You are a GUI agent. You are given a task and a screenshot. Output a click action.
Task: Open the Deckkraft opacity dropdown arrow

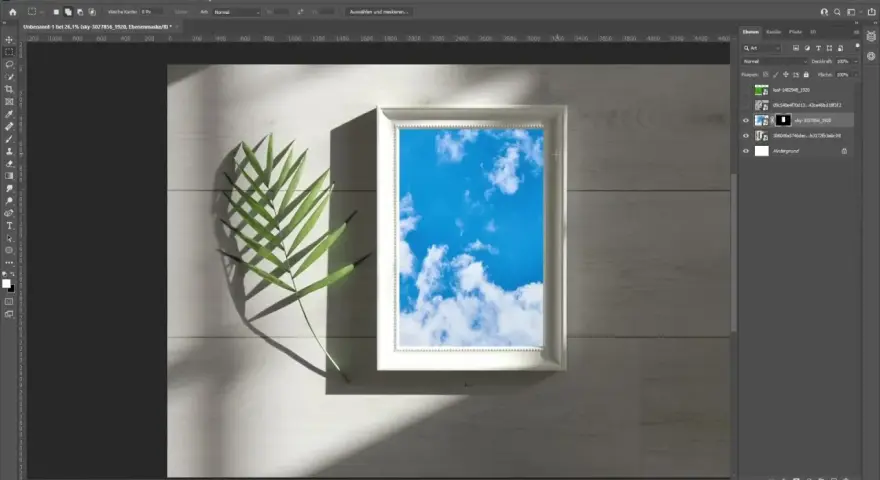point(855,61)
